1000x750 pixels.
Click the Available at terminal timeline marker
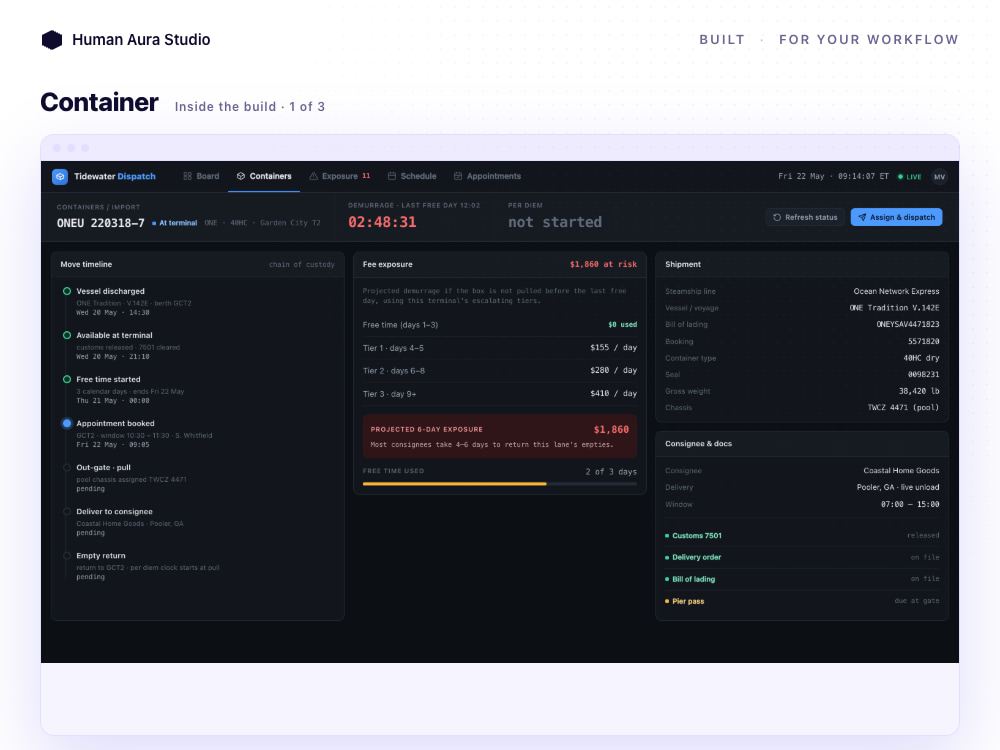point(67,335)
